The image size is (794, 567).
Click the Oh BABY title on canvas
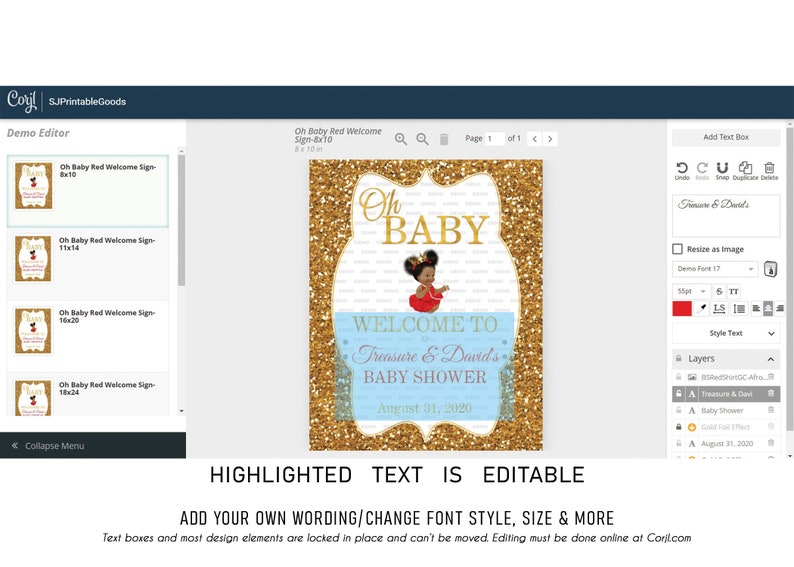(423, 218)
